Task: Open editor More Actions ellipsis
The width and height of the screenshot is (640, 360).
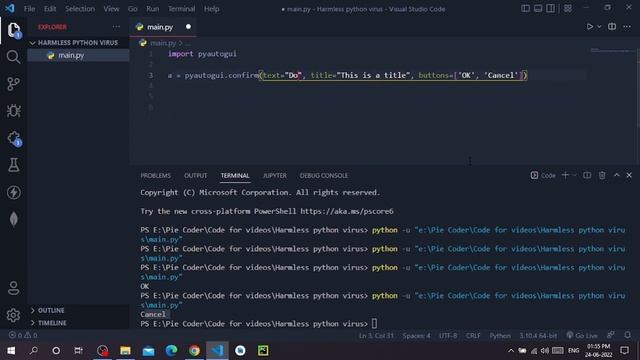Action: pos(627,27)
